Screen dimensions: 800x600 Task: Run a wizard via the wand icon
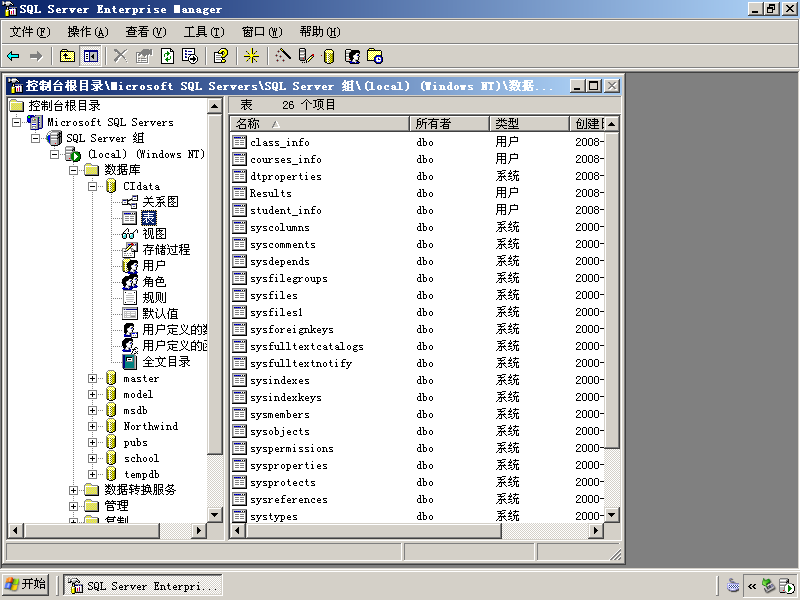[x=283, y=56]
